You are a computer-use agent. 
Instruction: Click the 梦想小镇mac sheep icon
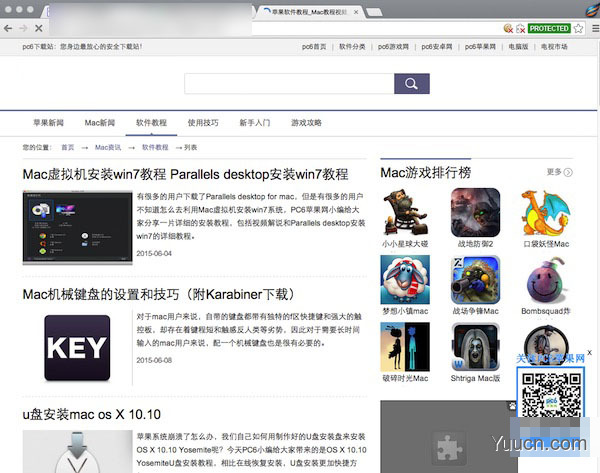(405, 280)
